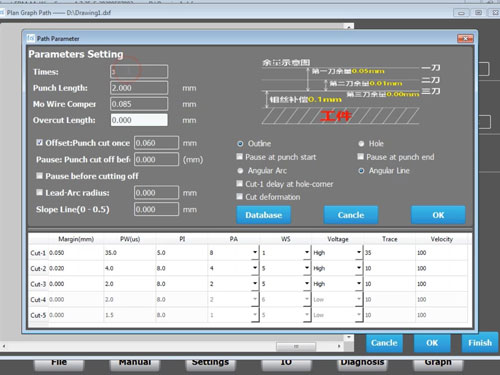Click Cut-2 Margin cell 0.020
The height and width of the screenshot is (375, 500).
point(76,268)
